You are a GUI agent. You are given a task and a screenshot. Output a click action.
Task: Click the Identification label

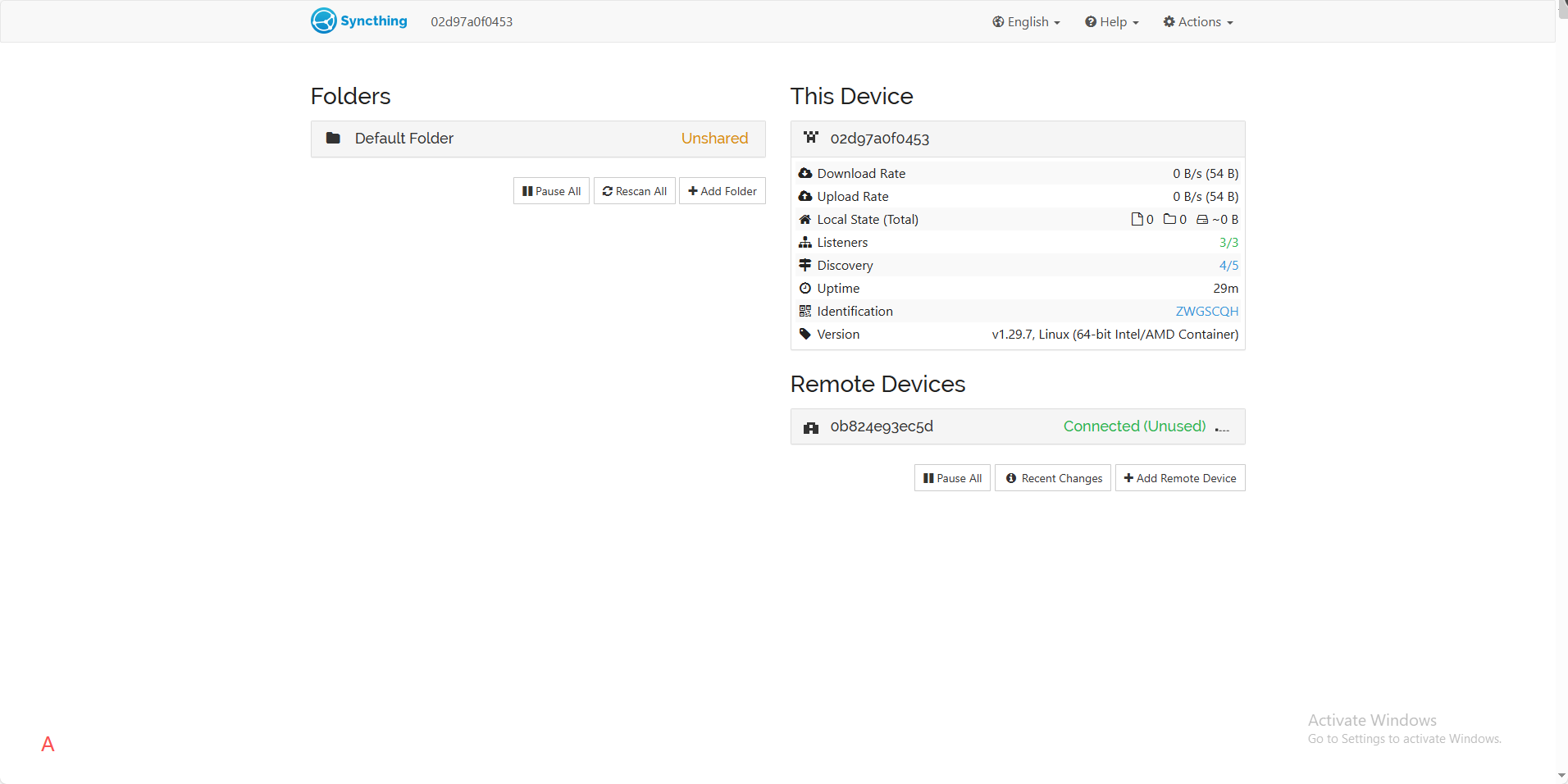coord(855,312)
